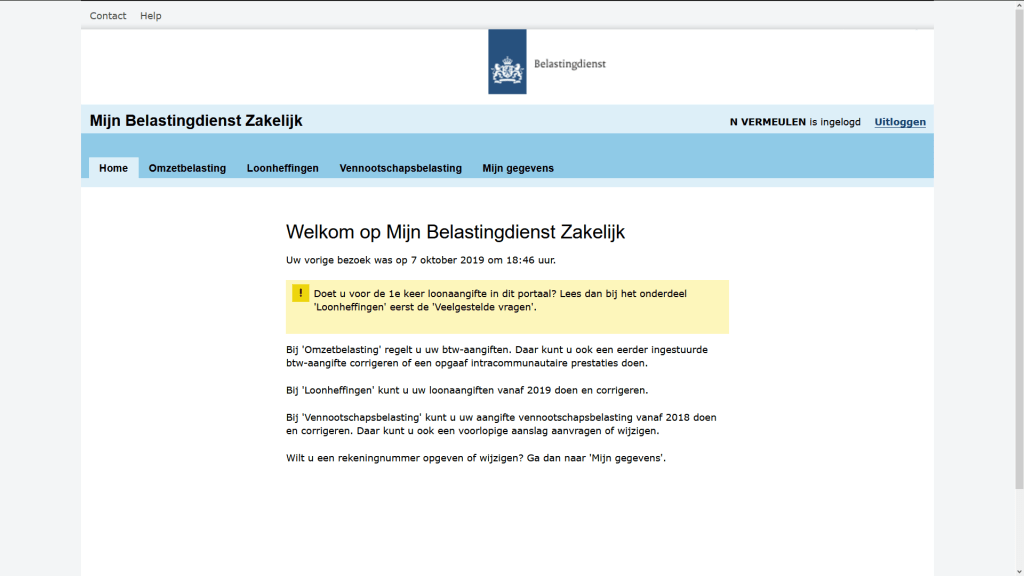Image resolution: width=1024 pixels, height=576 pixels.
Task: Click the Welkom op Mijn Belastingdienst Zakelijk heading
Action: coord(455,232)
